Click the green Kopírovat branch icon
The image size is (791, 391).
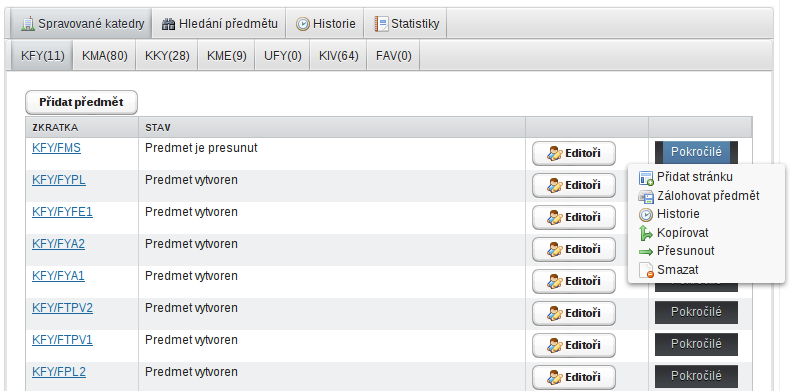pyautogui.click(x=646, y=233)
